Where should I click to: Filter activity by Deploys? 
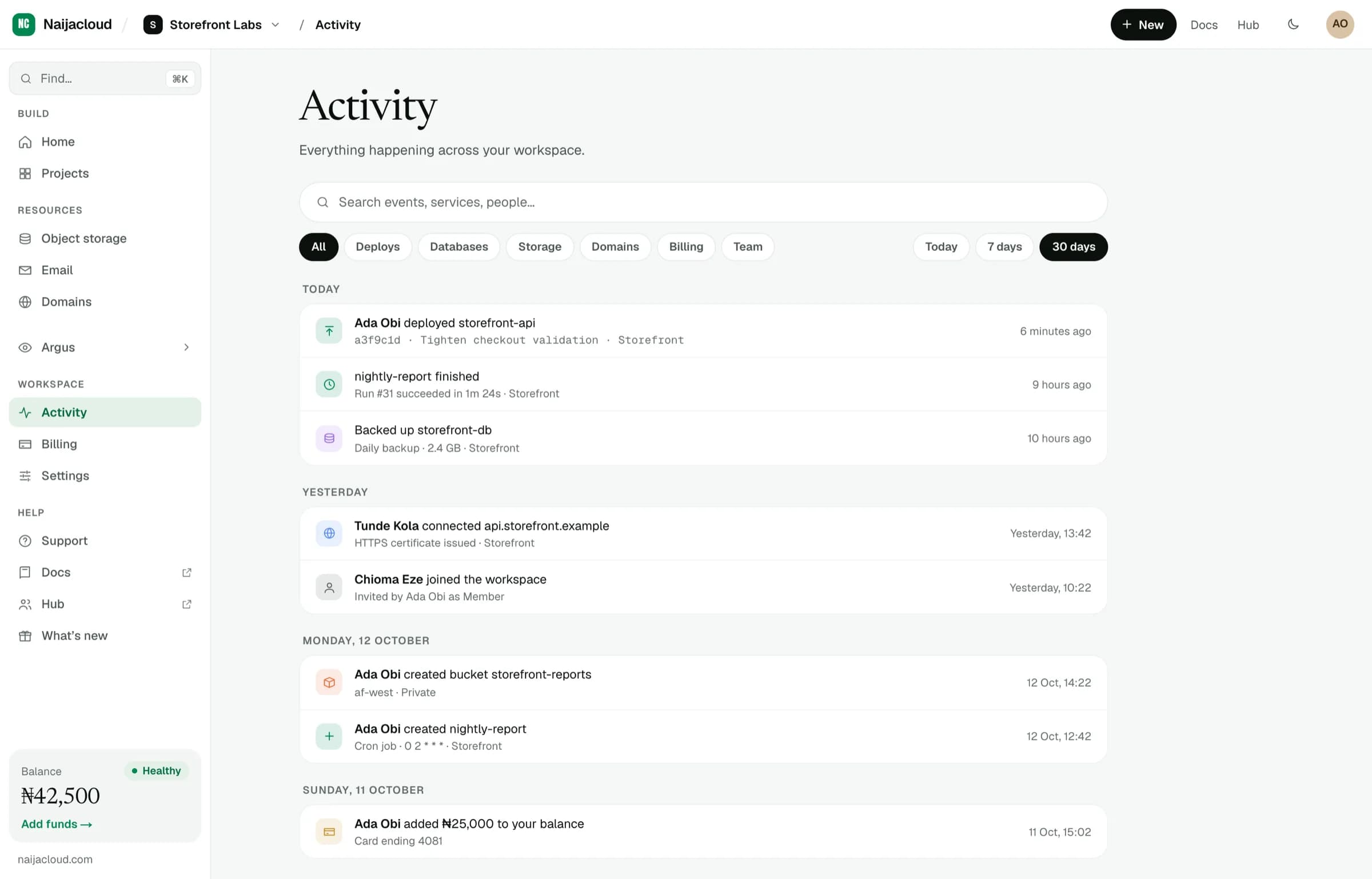[377, 247]
